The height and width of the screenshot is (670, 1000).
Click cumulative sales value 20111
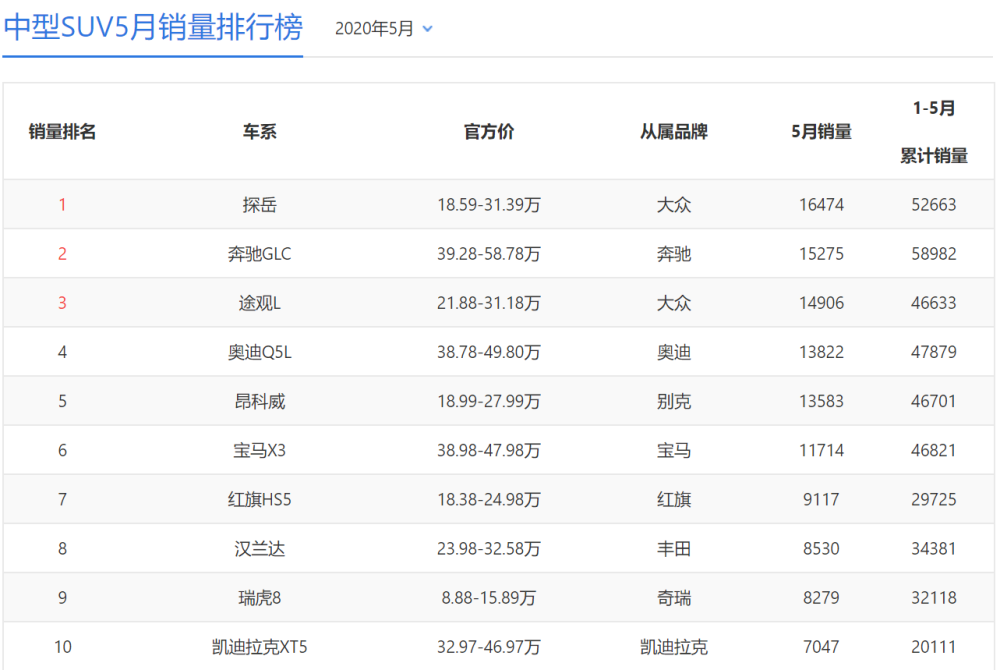pyautogui.click(x=934, y=647)
